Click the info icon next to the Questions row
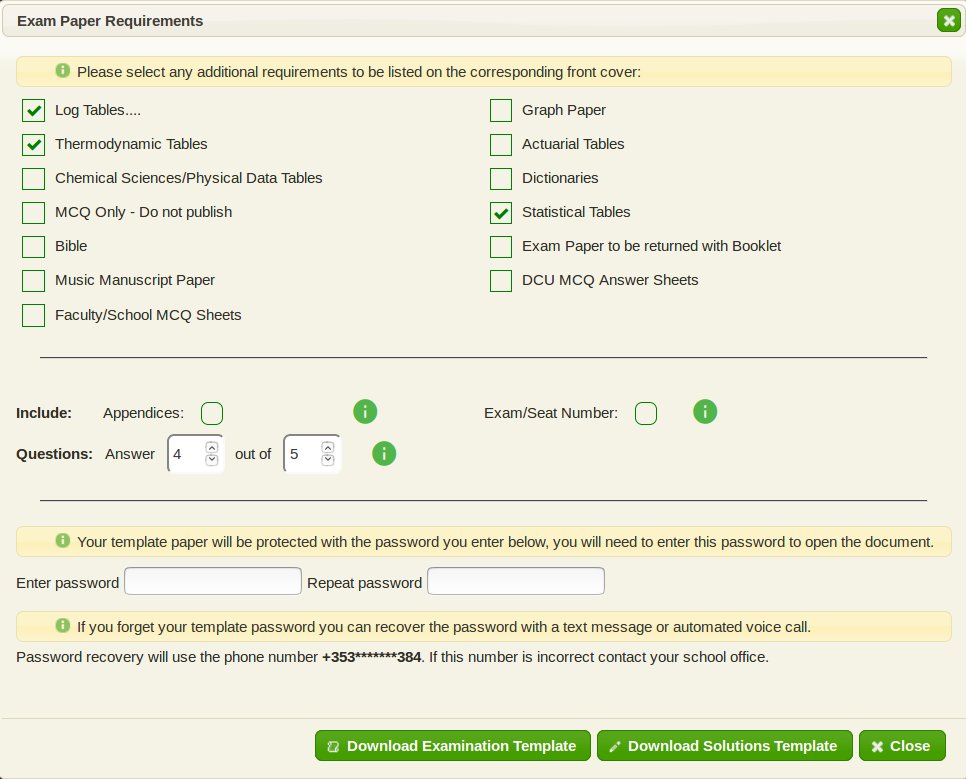Image resolution: width=966 pixels, height=779 pixels. click(383, 454)
